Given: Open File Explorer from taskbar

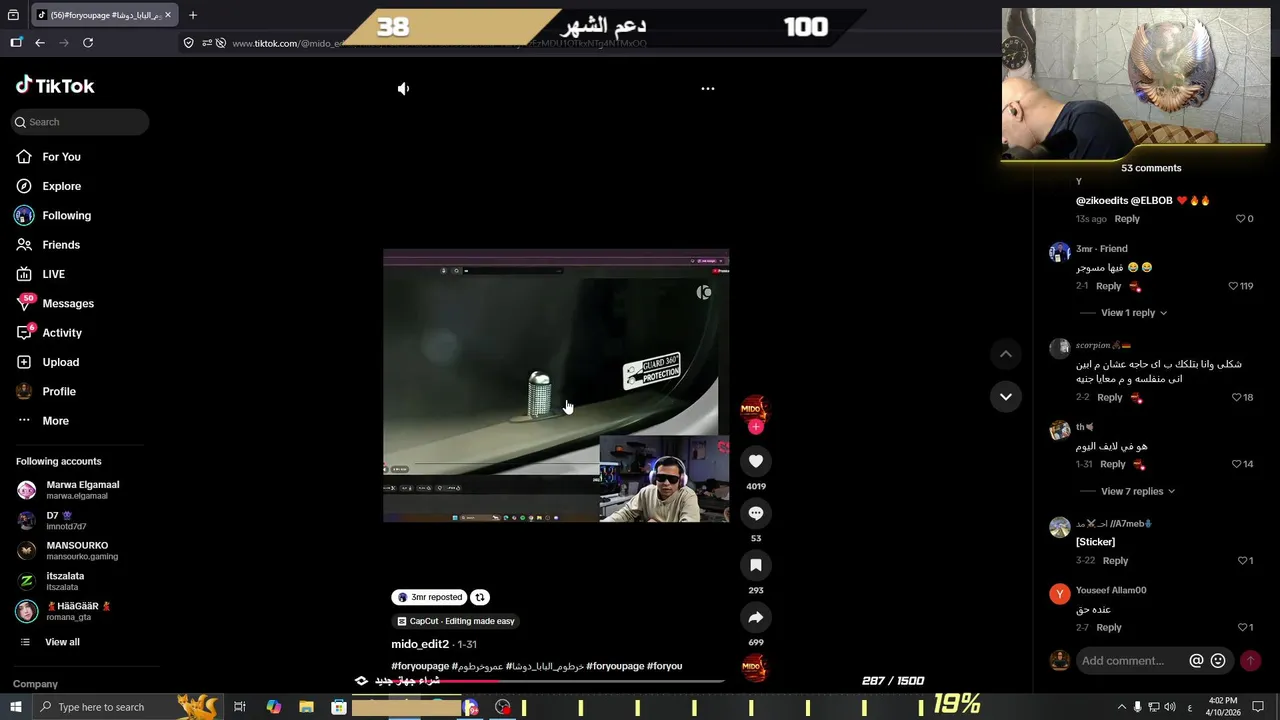Looking at the screenshot, I should pyautogui.click(x=306, y=707).
